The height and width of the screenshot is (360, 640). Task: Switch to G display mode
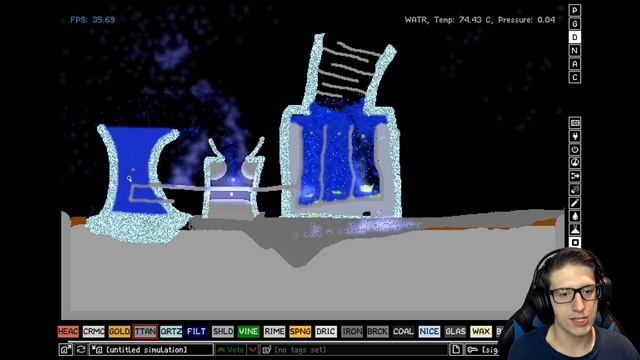pyautogui.click(x=575, y=24)
